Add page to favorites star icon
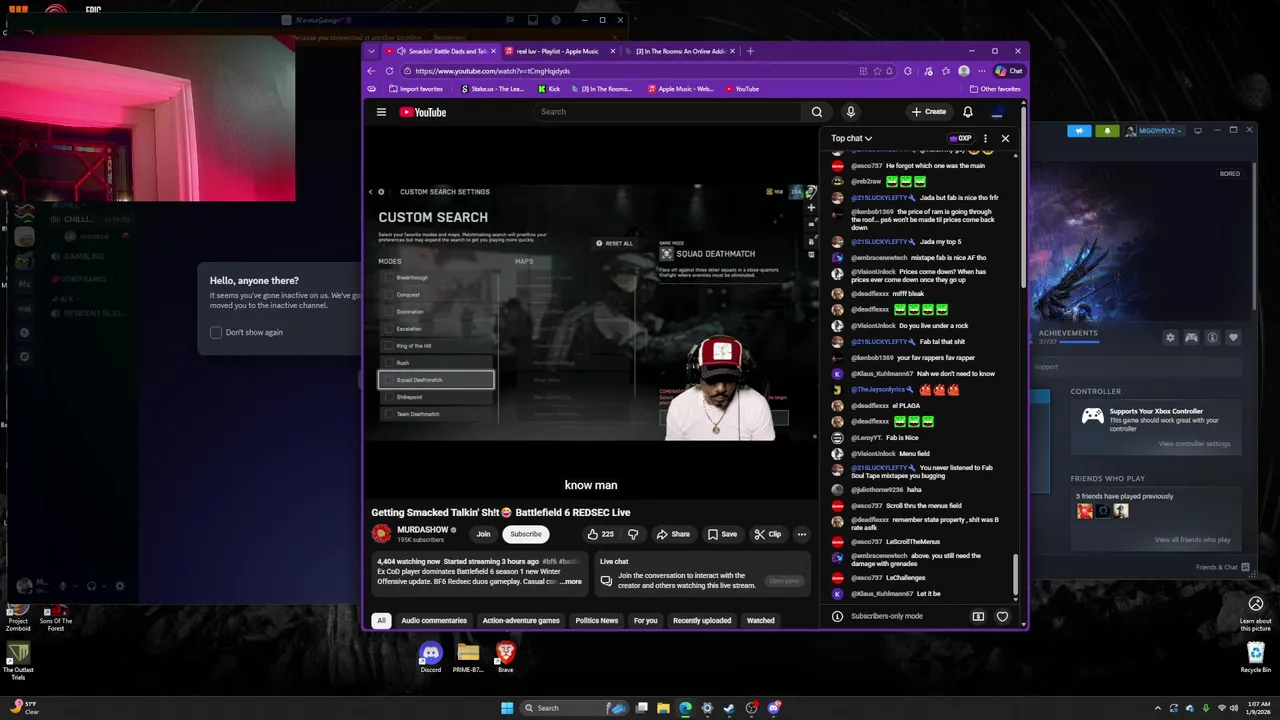This screenshot has height=720, width=1280. [877, 71]
